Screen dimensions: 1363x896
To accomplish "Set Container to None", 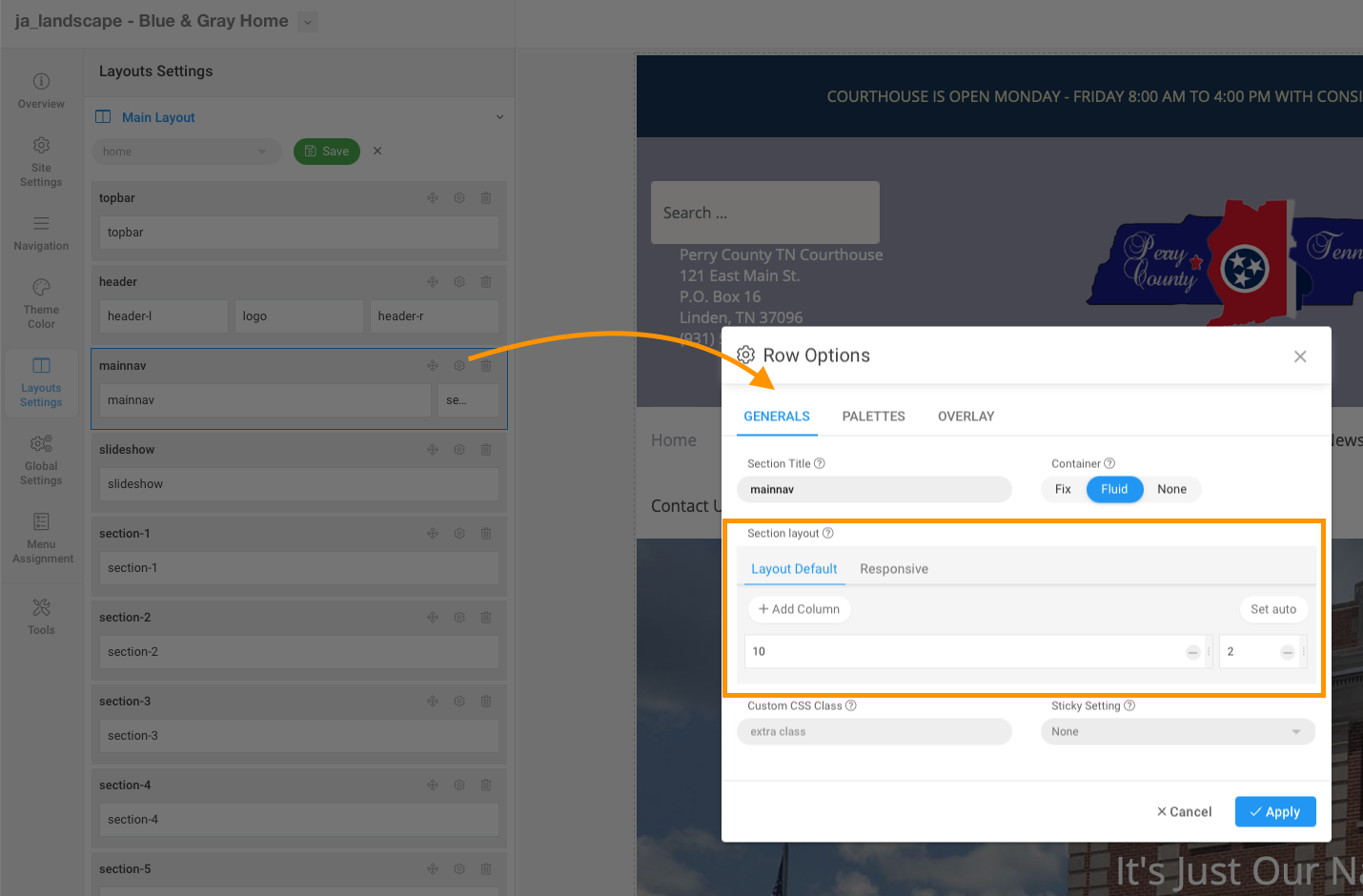I will [1172, 489].
